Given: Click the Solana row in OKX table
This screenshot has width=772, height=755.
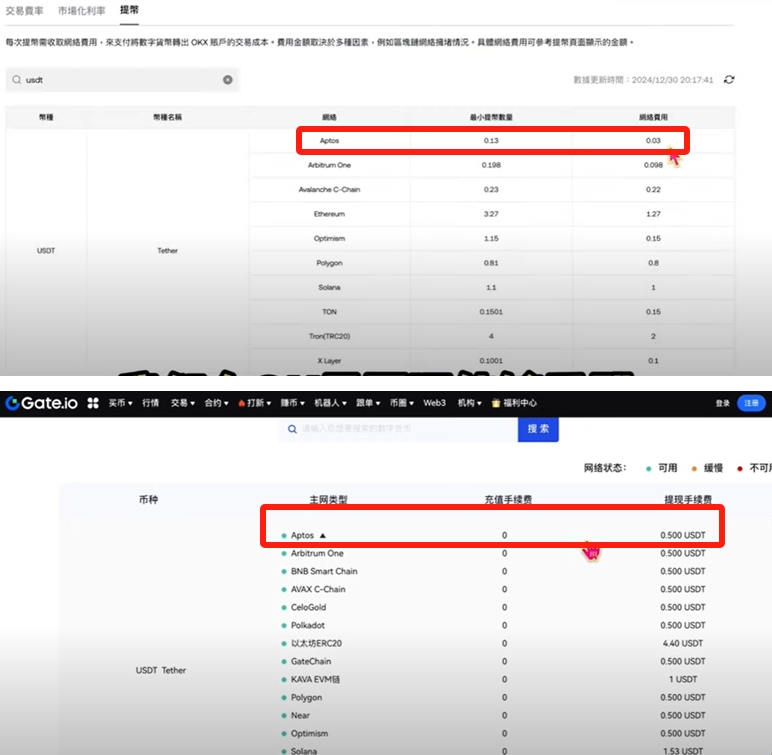Looking at the screenshot, I should point(491,287).
